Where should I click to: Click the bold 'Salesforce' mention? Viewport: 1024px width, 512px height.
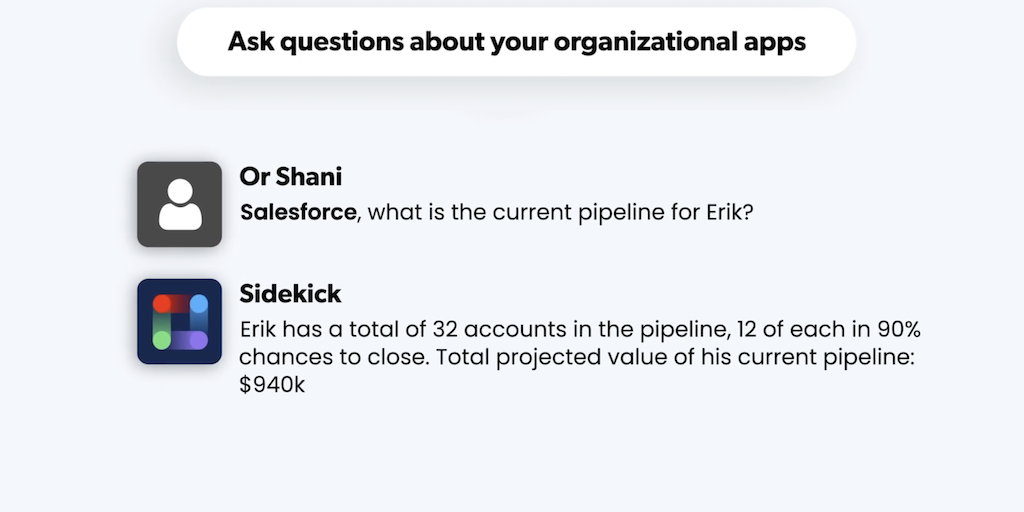pos(298,212)
